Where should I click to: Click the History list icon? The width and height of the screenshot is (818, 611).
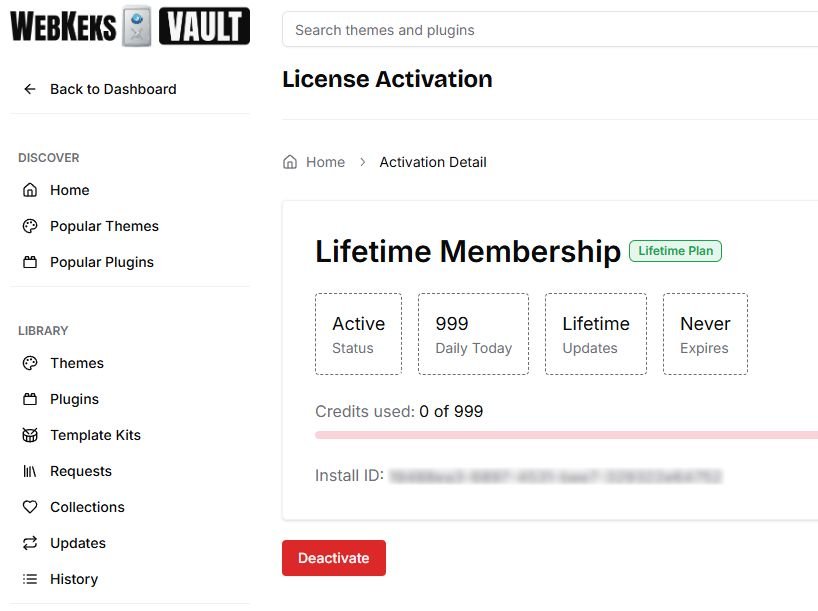coord(30,579)
